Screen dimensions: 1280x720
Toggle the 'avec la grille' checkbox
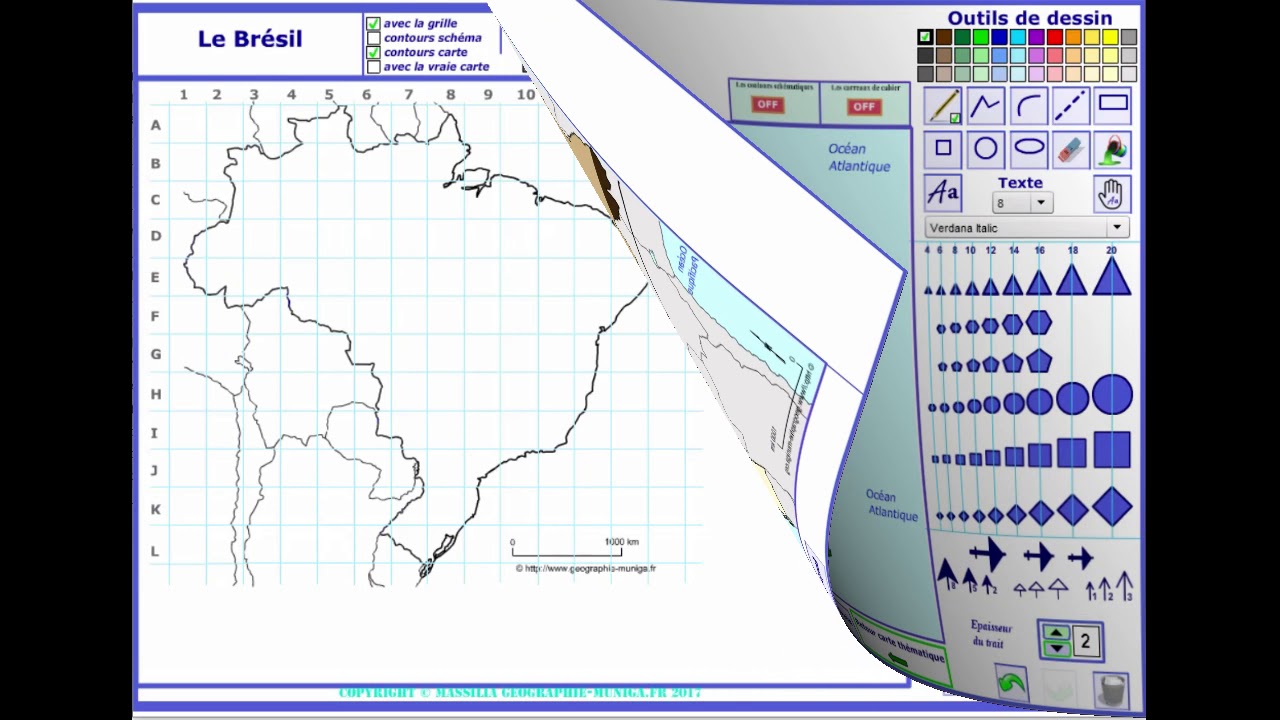pos(374,23)
